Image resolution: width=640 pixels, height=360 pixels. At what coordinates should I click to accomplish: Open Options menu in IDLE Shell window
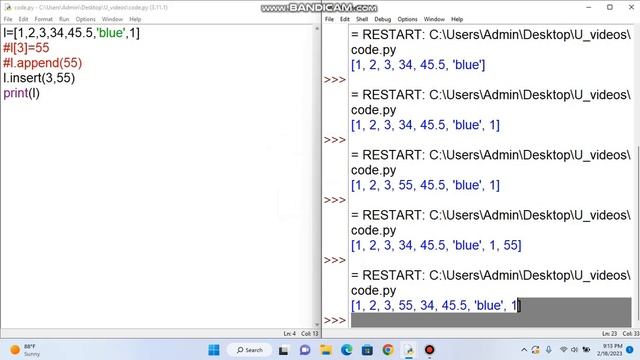(407, 19)
